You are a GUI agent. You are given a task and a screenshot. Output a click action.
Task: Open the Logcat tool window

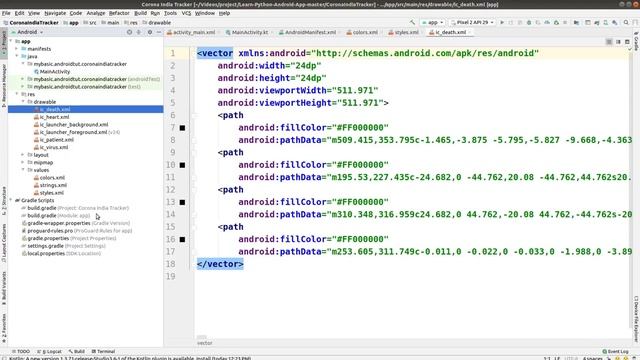coord(49,351)
